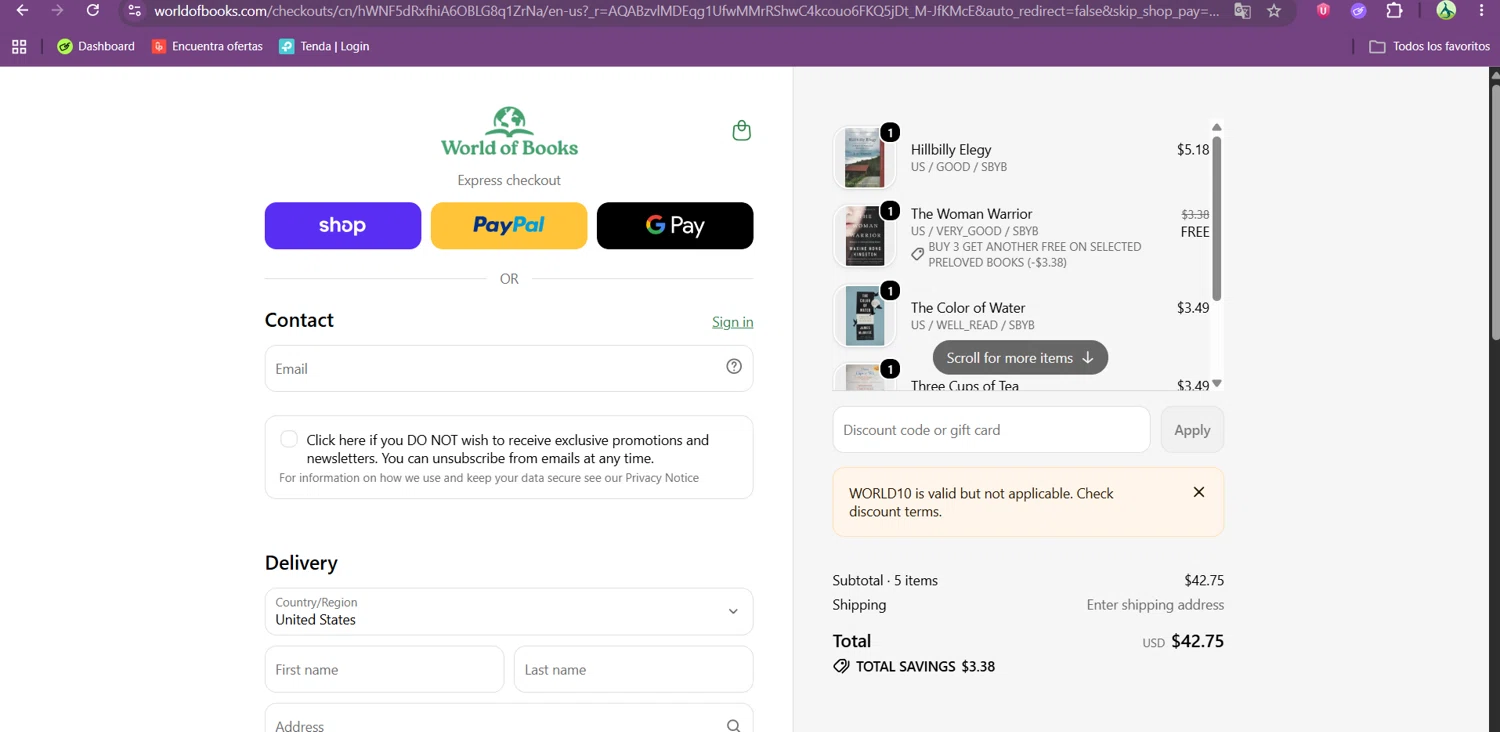Open Todos los favoritos folder
Image resolution: width=1500 pixels, height=732 pixels.
1429,46
